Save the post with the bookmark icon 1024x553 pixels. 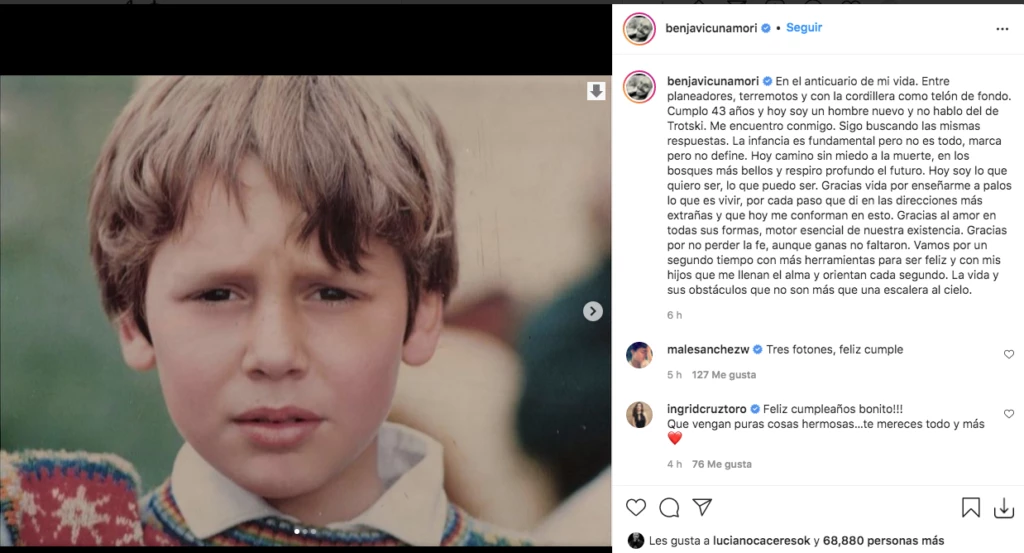(970, 508)
